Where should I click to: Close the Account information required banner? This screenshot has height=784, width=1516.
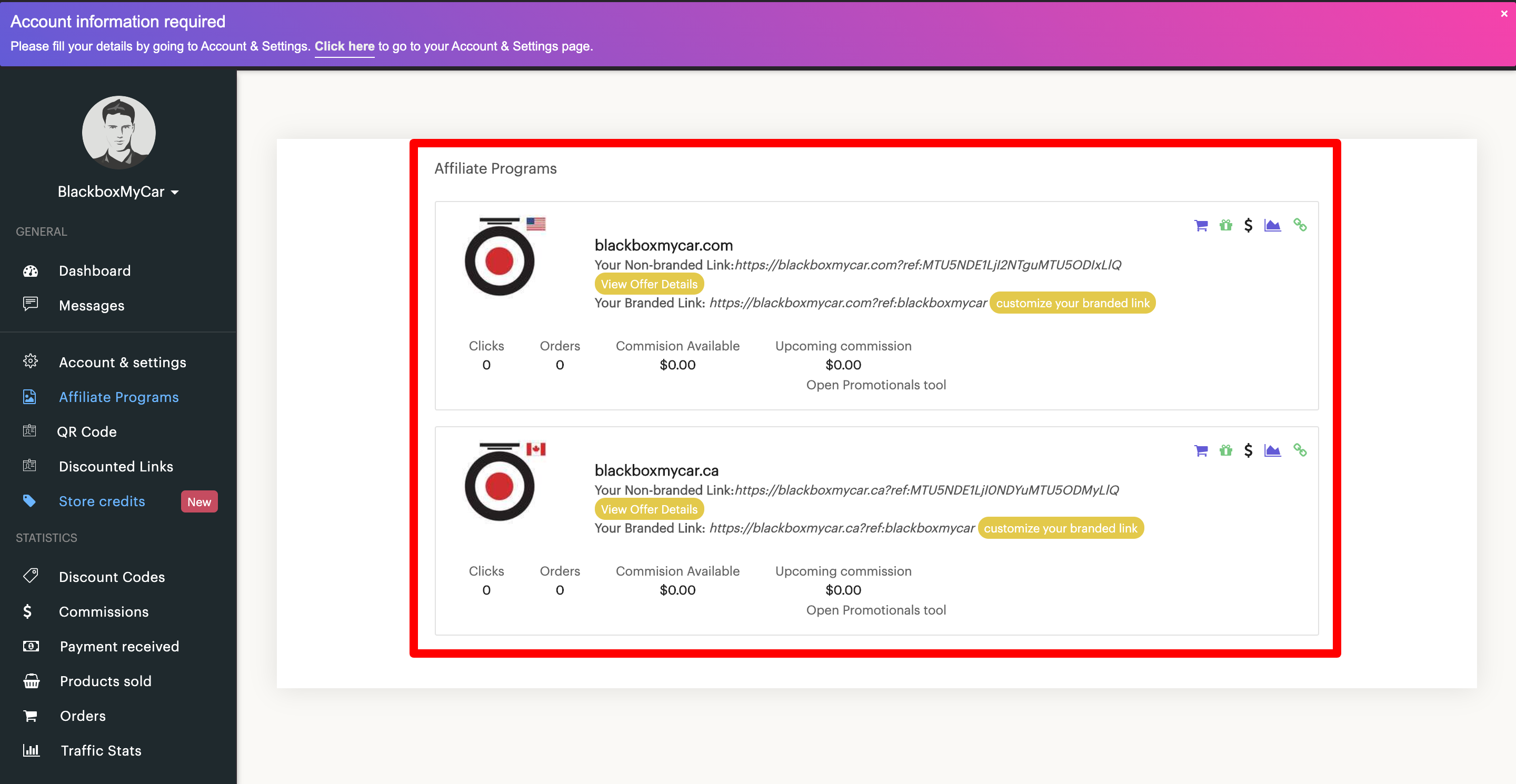1504,14
